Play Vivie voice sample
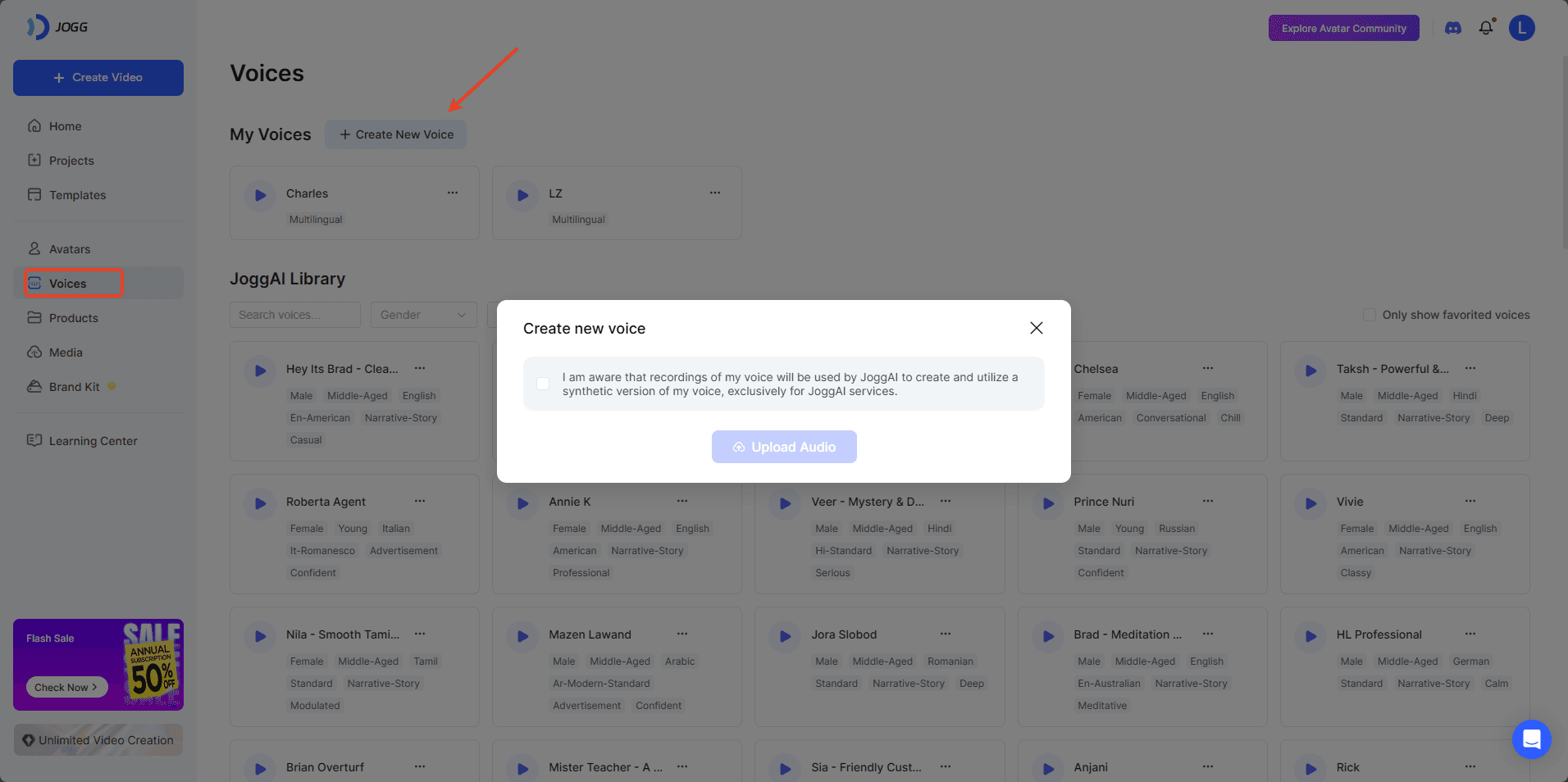Image resolution: width=1568 pixels, height=782 pixels. tap(1310, 503)
